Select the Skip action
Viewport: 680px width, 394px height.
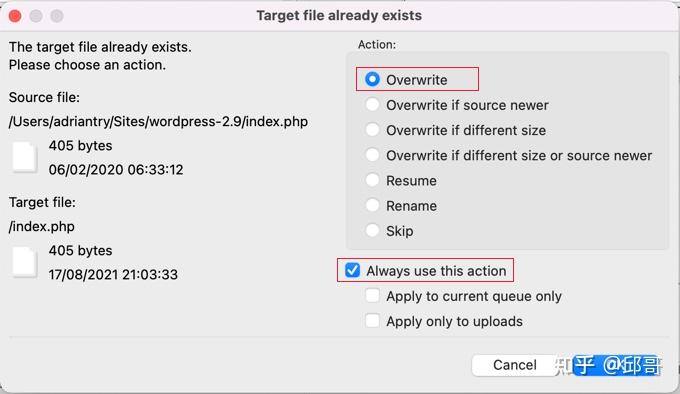[372, 230]
